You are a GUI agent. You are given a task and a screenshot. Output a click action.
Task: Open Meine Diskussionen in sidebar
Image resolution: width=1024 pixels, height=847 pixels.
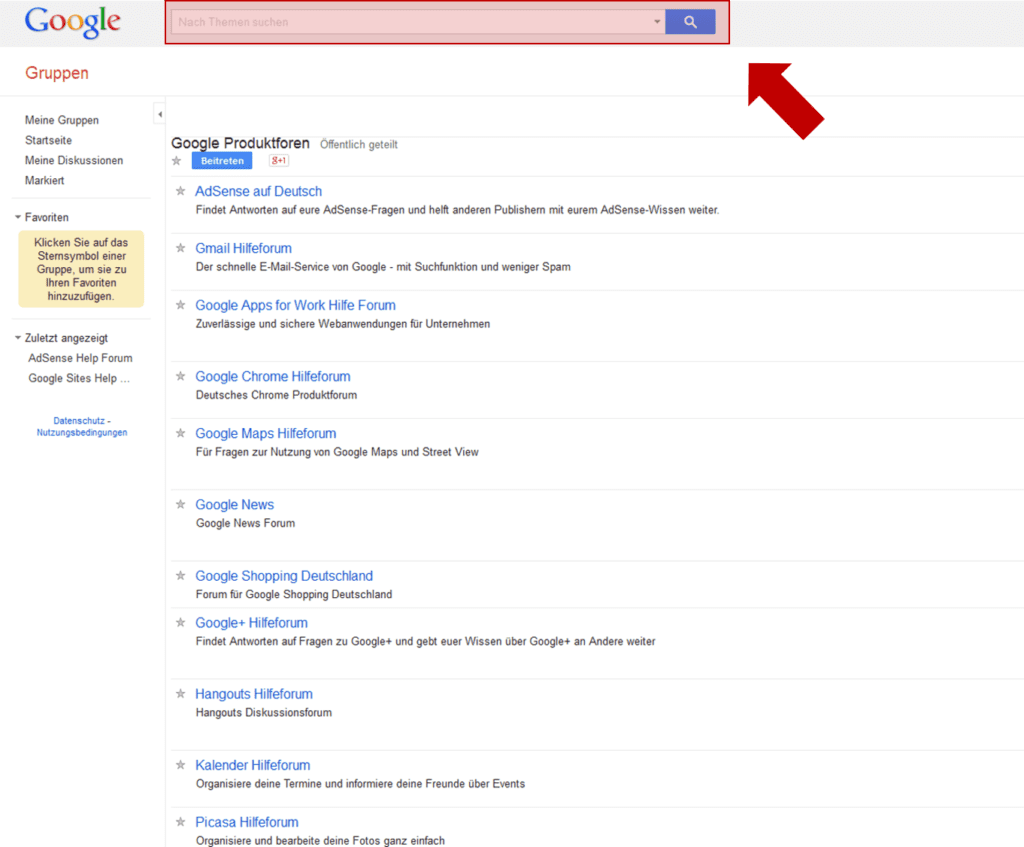(x=74, y=161)
